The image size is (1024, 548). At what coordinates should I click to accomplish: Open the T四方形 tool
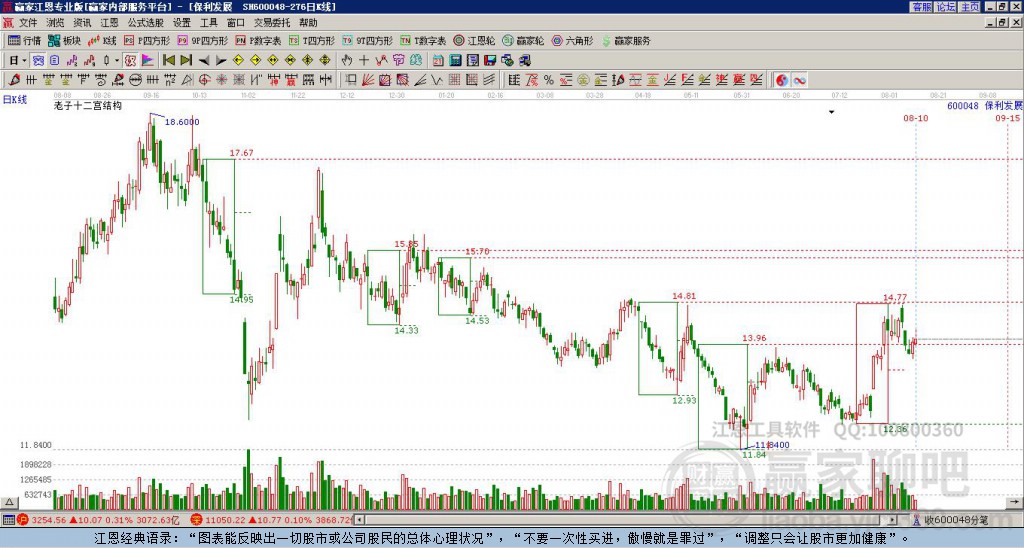click(x=312, y=40)
